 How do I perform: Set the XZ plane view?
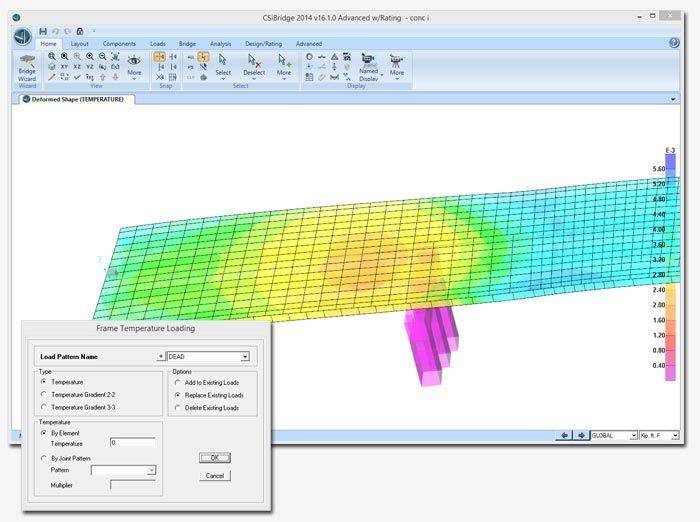[x=77, y=67]
